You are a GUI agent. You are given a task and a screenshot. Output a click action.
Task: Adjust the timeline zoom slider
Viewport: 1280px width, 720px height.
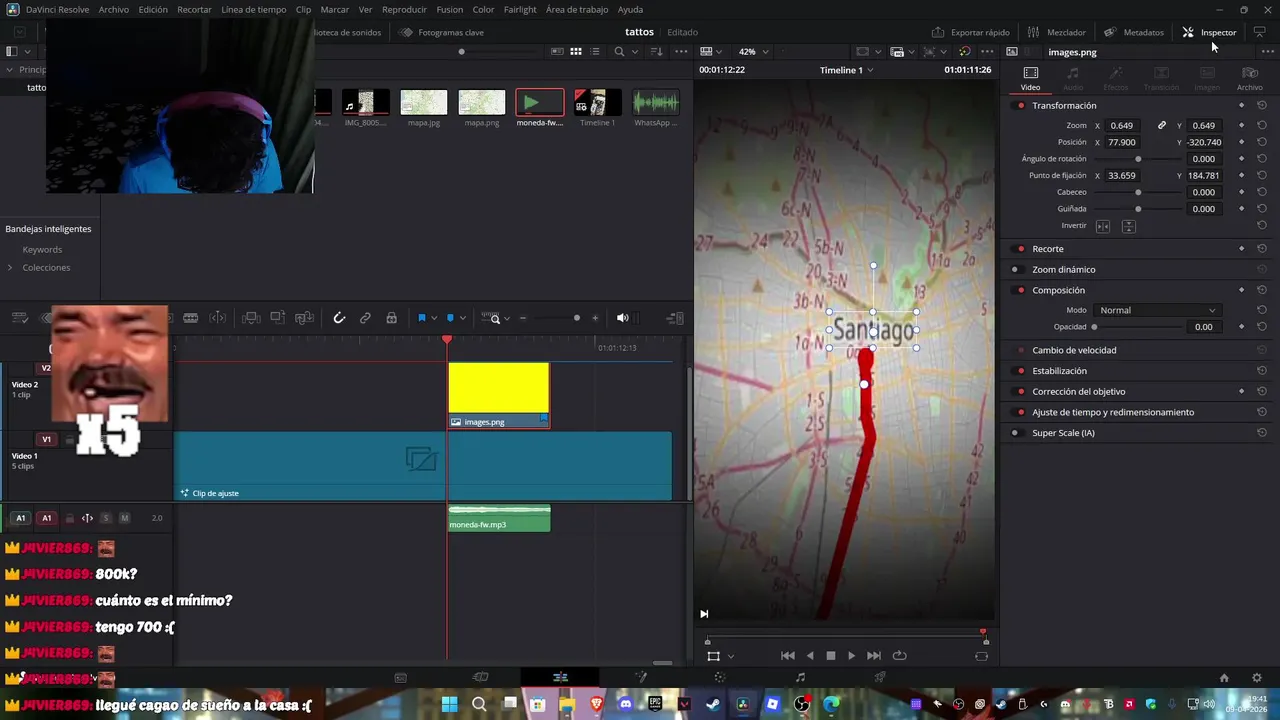pyautogui.click(x=577, y=318)
